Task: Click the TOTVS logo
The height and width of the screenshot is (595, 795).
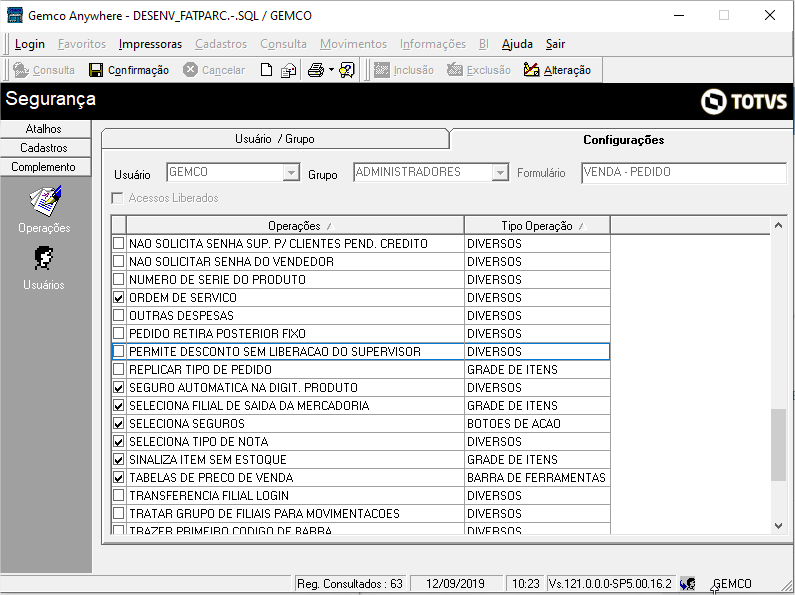Action: (x=744, y=101)
